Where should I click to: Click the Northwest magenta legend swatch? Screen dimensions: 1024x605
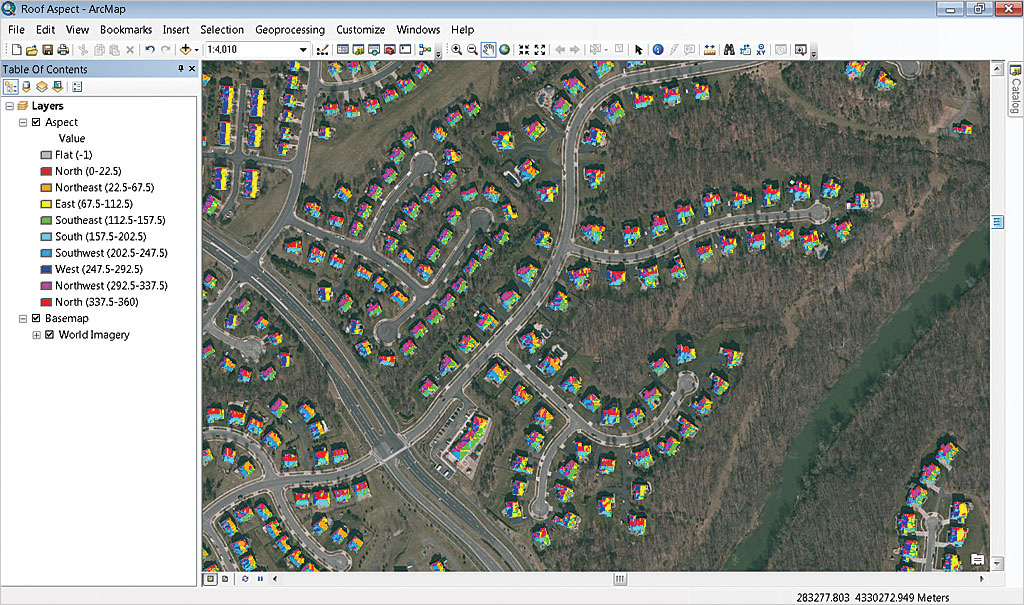[x=46, y=286]
